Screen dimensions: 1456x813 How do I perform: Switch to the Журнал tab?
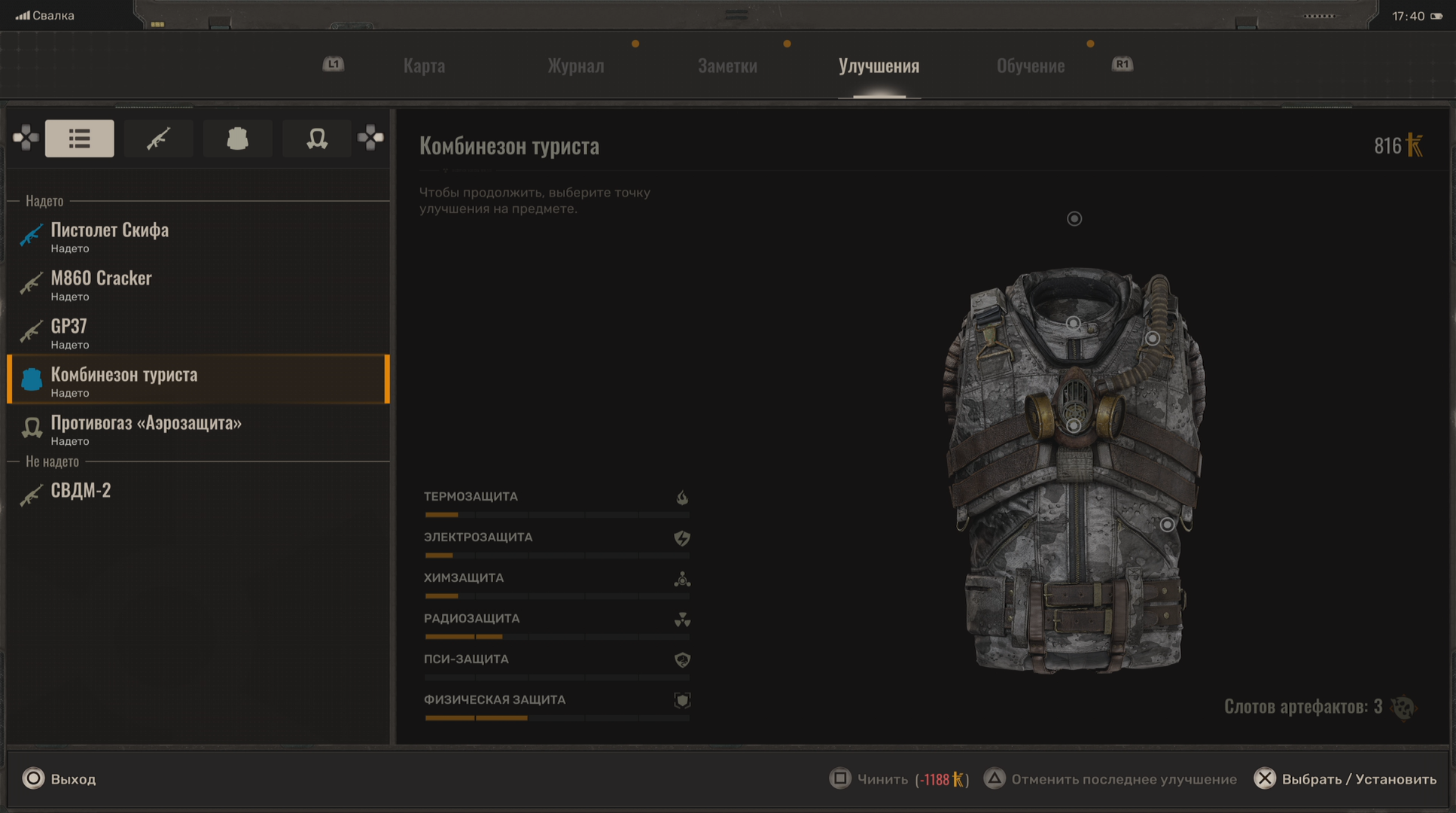[575, 66]
